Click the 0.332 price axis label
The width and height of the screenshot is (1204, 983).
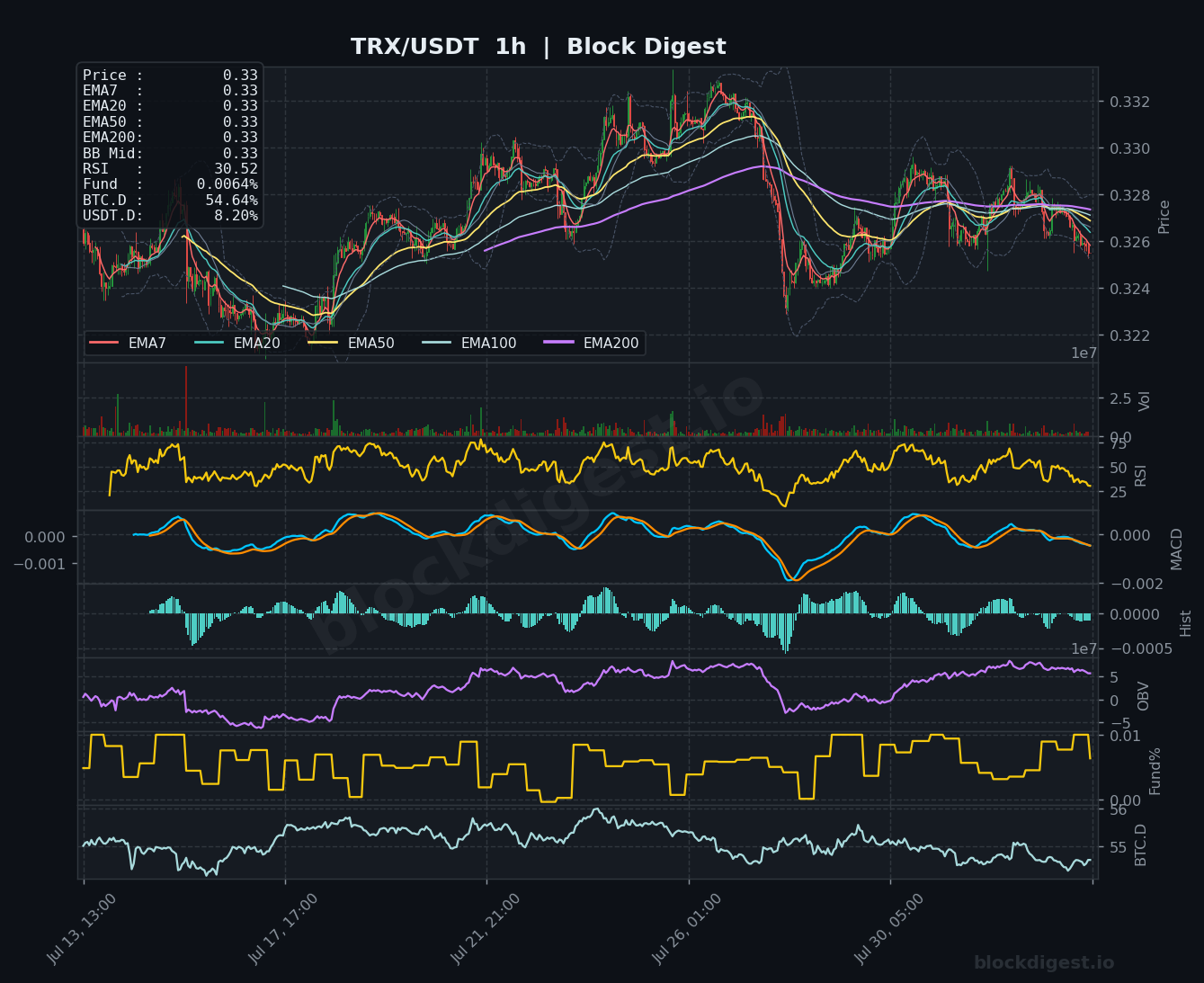tap(1128, 102)
